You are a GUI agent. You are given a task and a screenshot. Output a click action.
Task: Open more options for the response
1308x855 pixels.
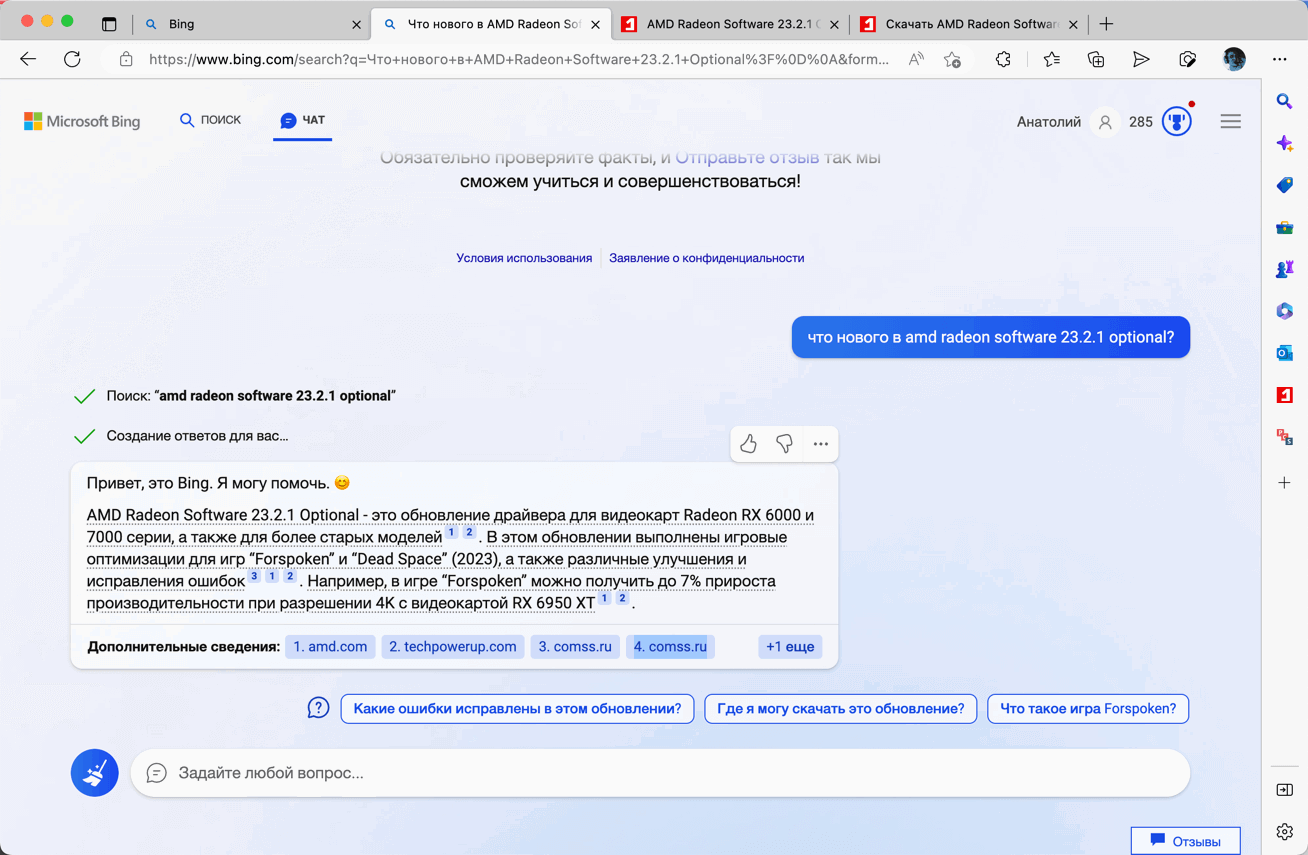821,444
